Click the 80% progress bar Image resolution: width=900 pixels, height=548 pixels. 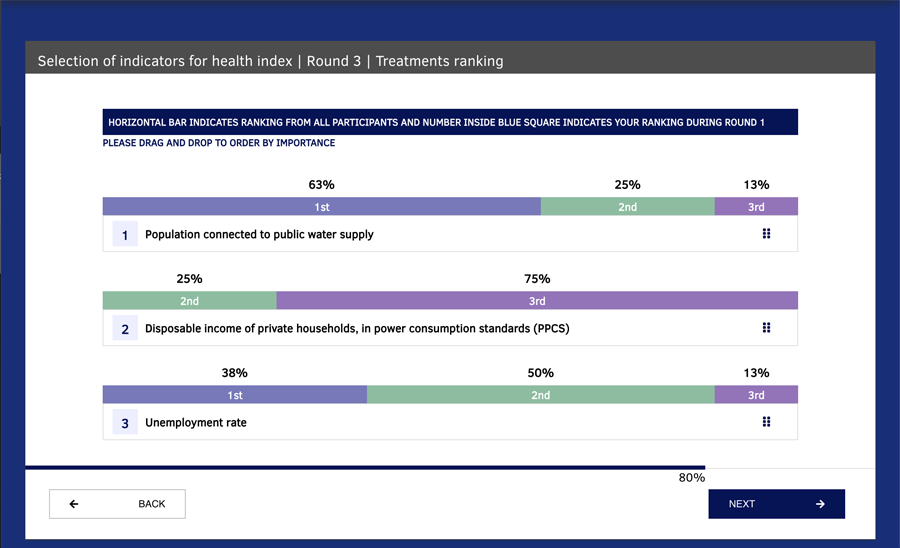coord(365,468)
